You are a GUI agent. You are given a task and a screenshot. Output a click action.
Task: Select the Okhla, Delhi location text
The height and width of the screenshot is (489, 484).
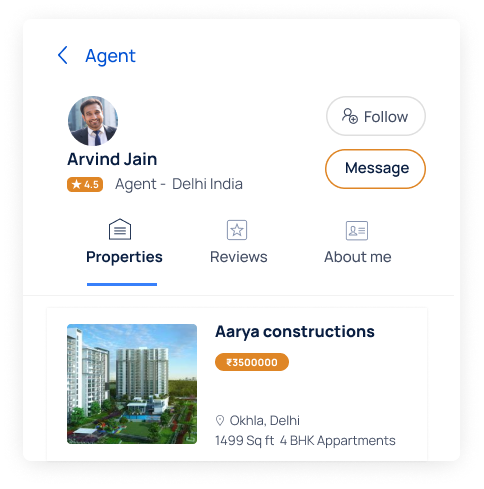click(x=265, y=420)
